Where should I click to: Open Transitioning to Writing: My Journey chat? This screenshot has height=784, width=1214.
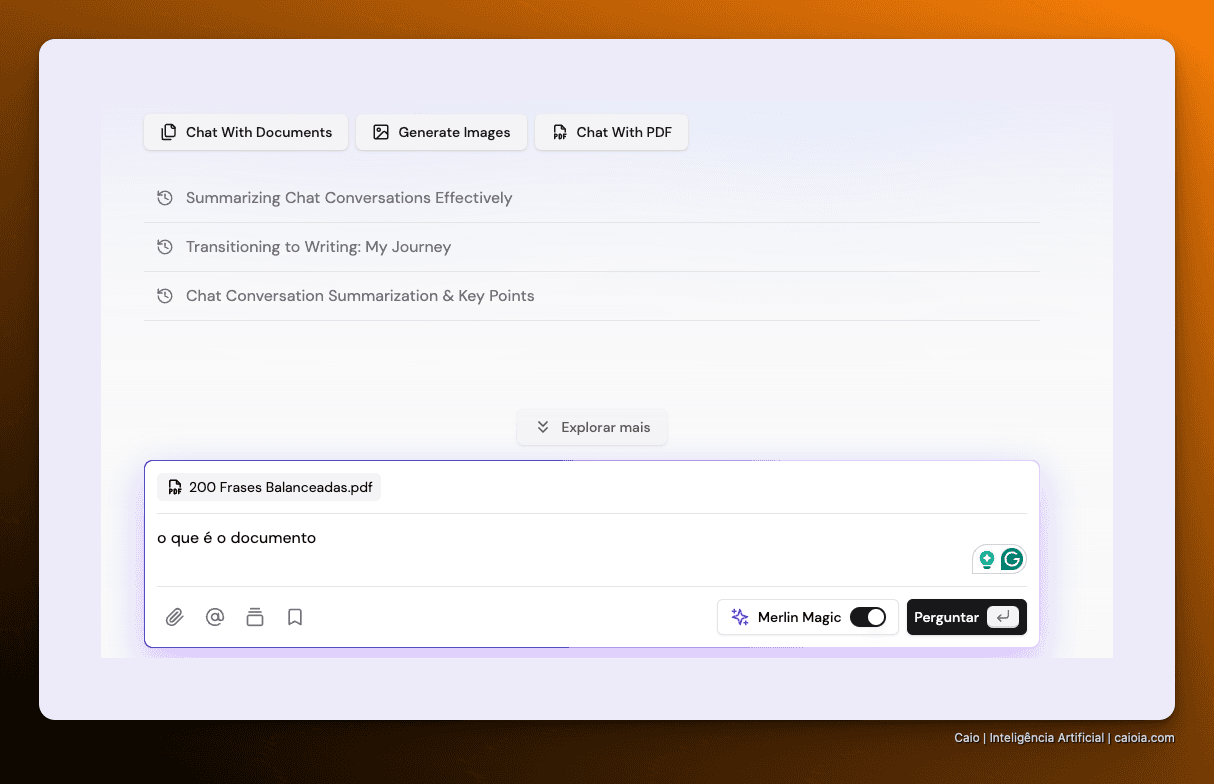(592, 247)
